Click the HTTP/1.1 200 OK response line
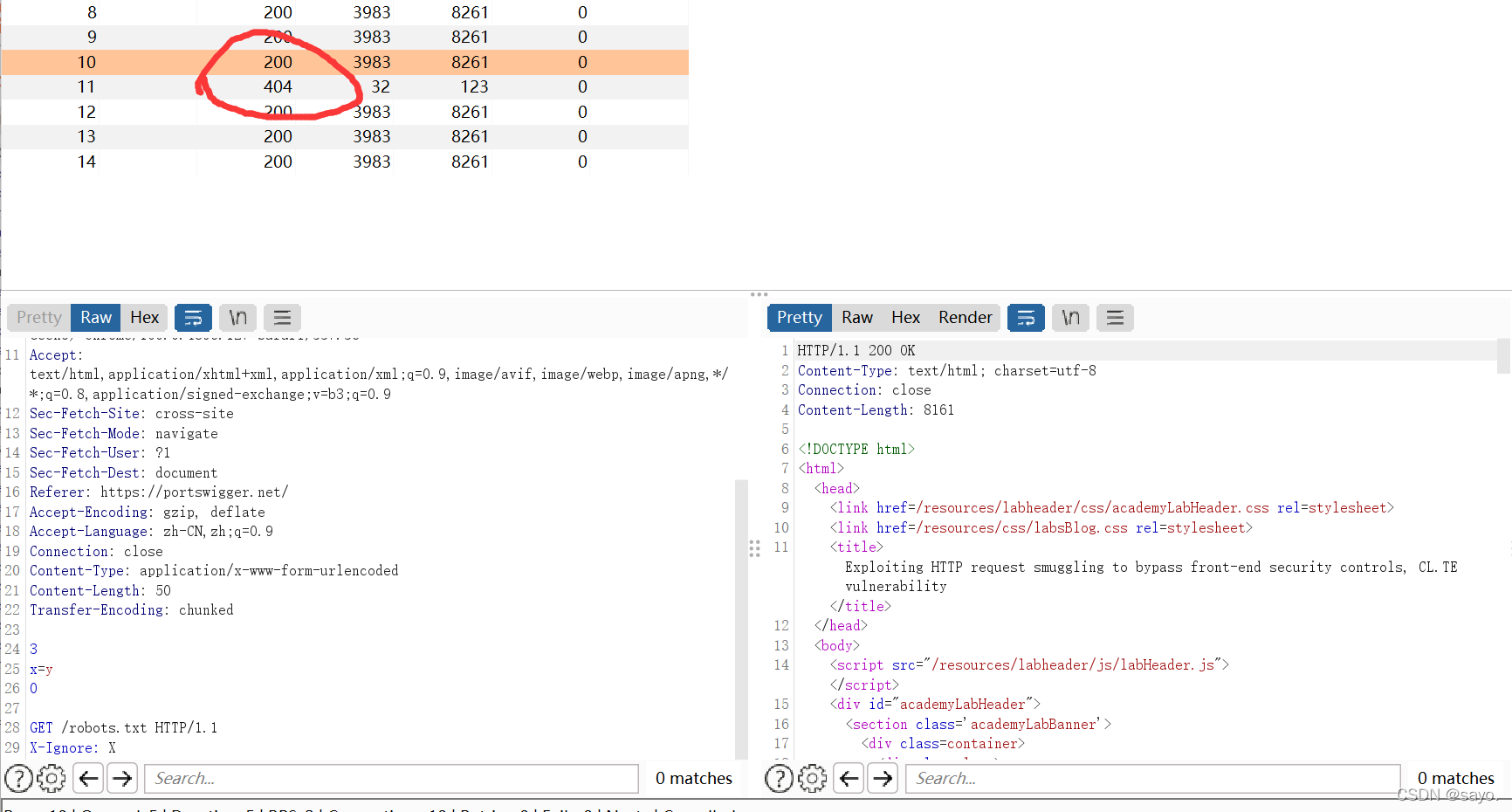This screenshot has width=1512, height=812. 856,350
